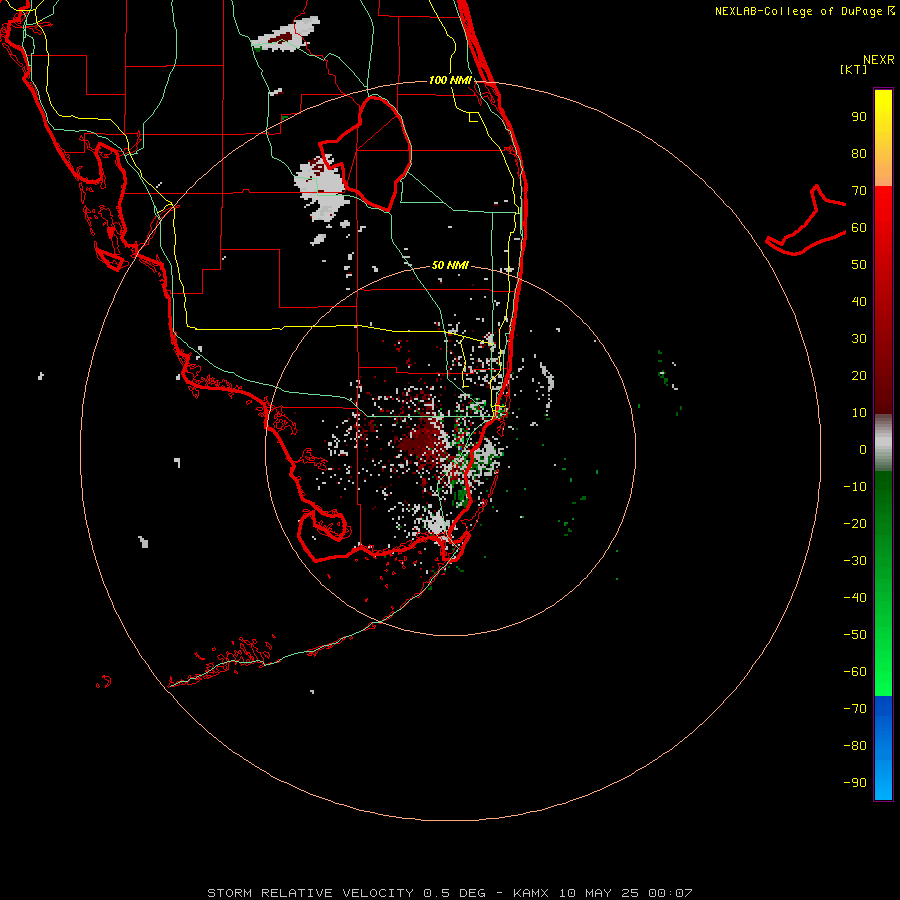Click the NEXR label above the color scale

[879, 60]
